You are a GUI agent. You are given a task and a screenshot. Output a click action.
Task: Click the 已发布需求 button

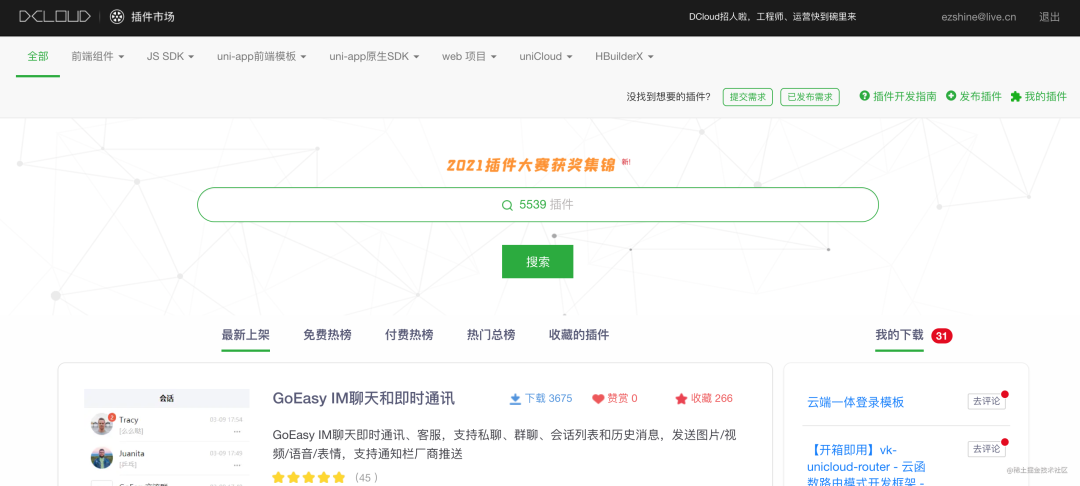[x=810, y=97]
